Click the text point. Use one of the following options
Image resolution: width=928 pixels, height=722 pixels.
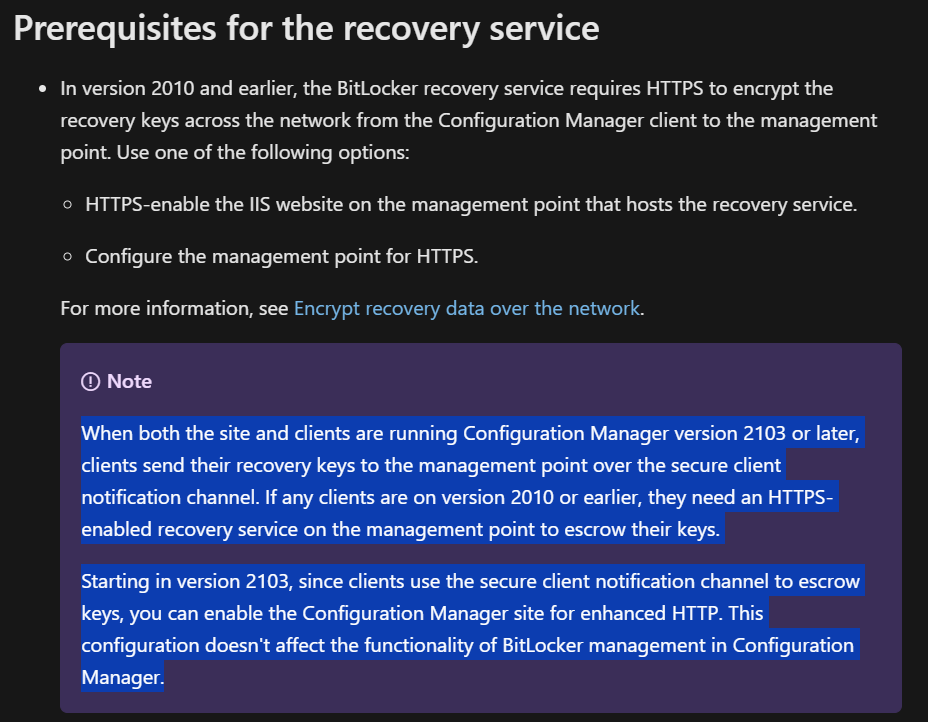click(x=235, y=153)
